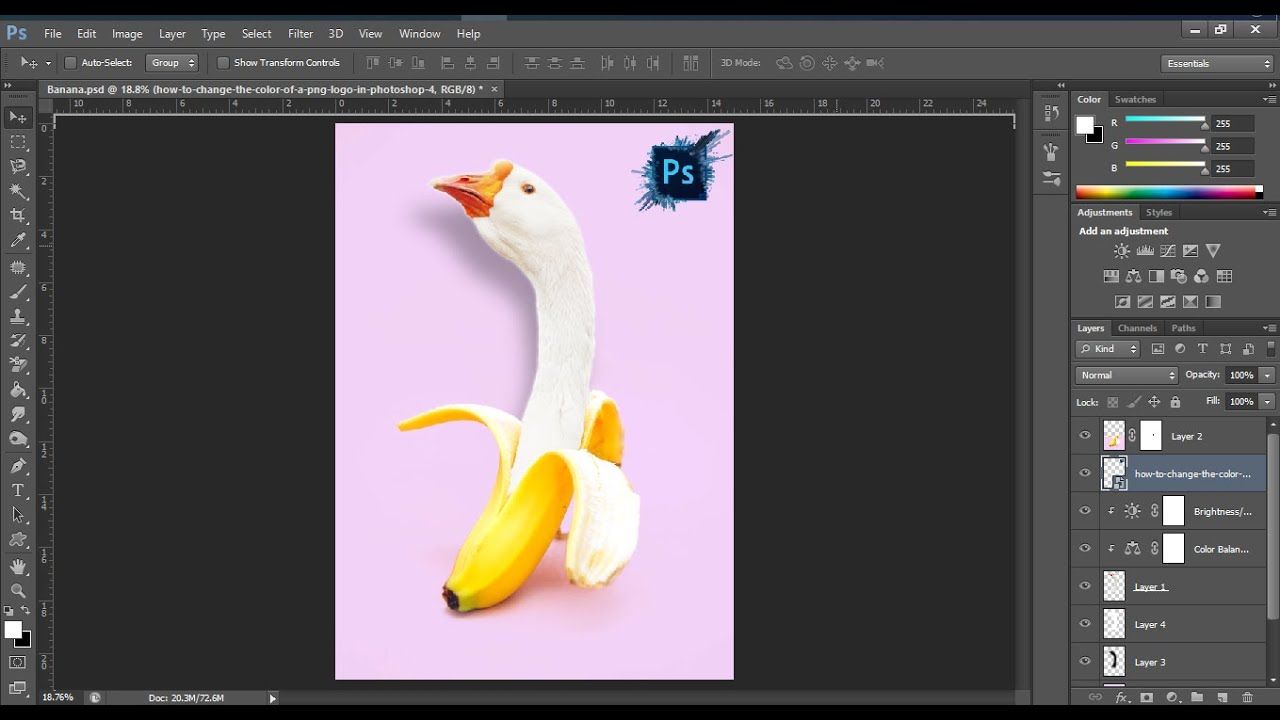Add a Brightness/Contrast adjustment from Adjustments panel
This screenshot has height=720, width=1280.
coord(1122,251)
